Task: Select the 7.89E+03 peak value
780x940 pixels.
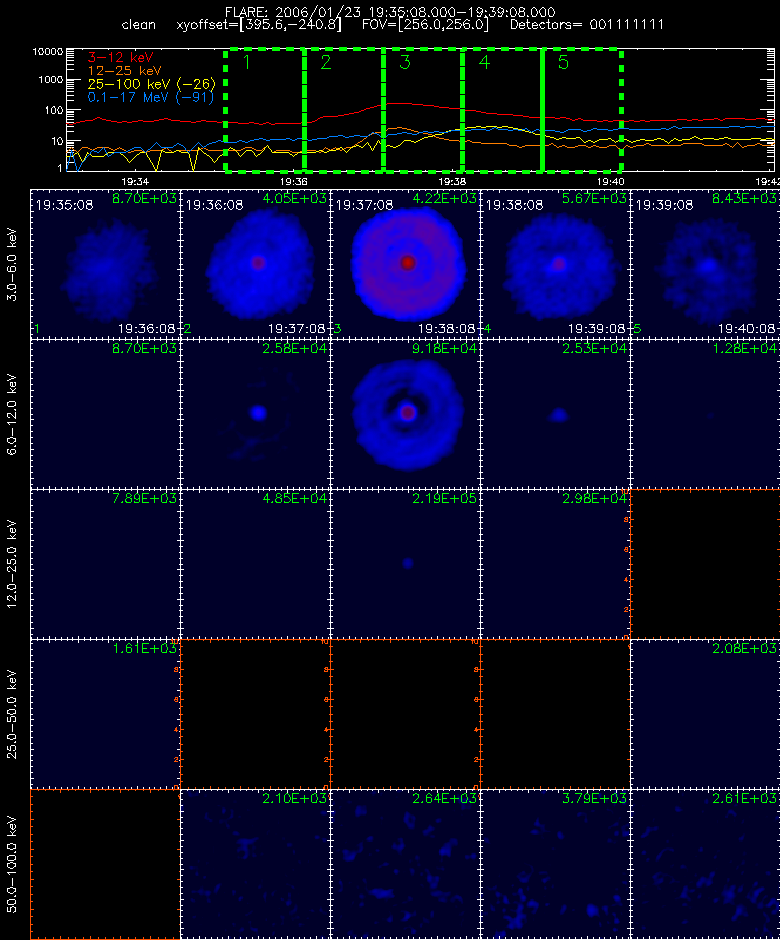Action: (144, 498)
